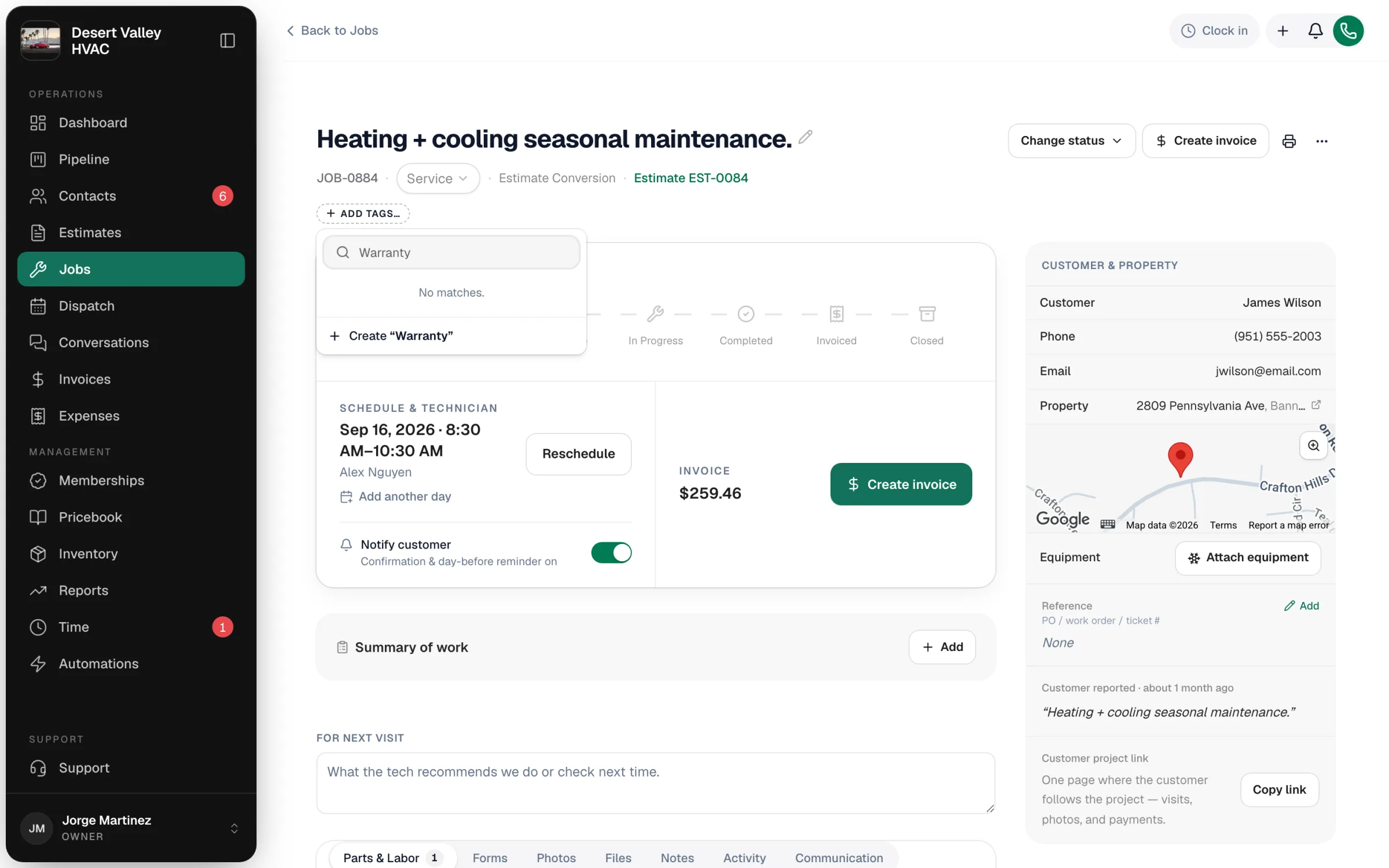Screen dimensions: 1389x868
Task: Click Report a map error
Action: (1288, 525)
